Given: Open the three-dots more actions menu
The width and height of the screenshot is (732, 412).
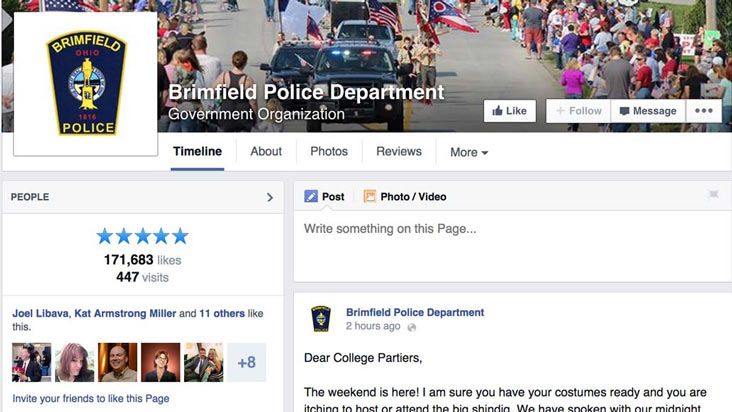Looking at the screenshot, I should coord(704,111).
